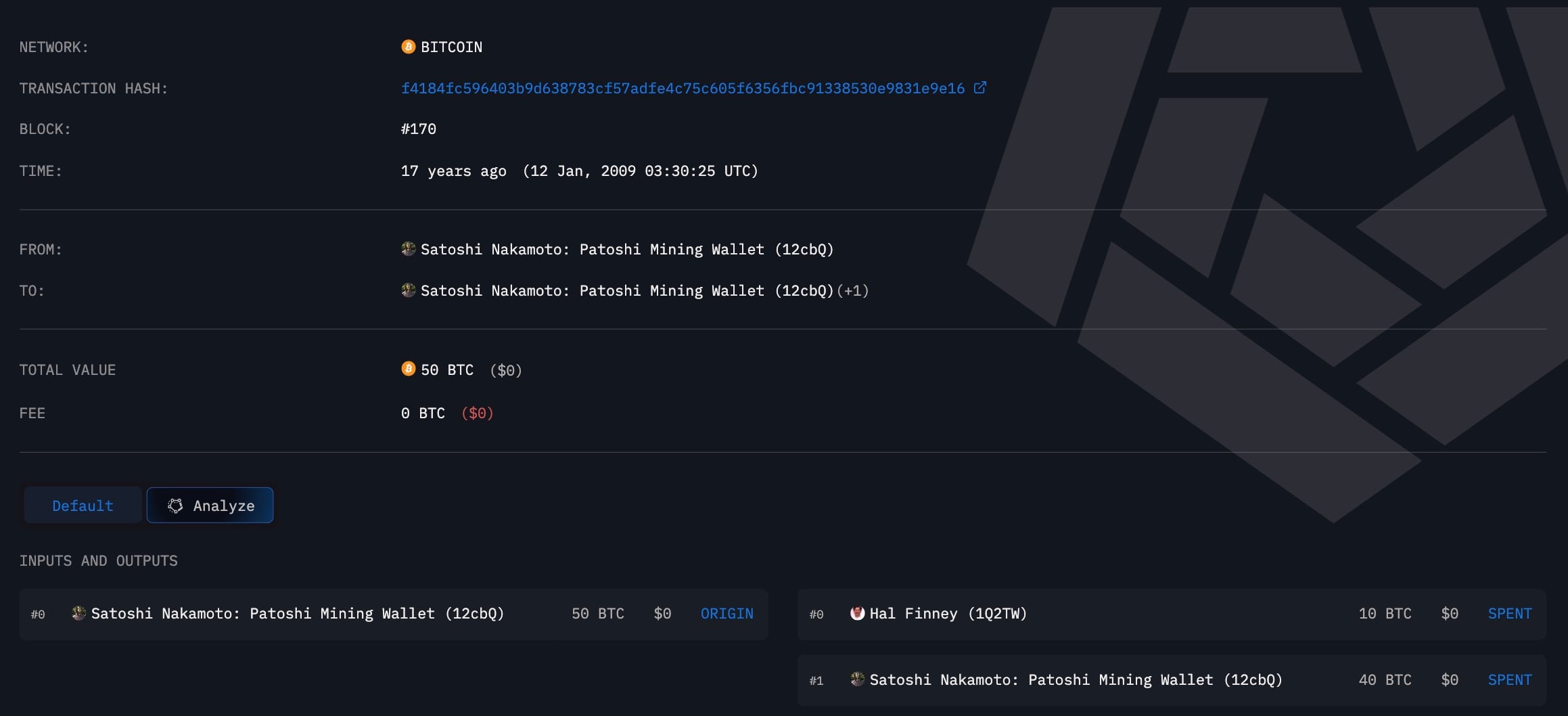
Task: Click the Satoshi avatar on output #1 row
Action: tap(857, 679)
